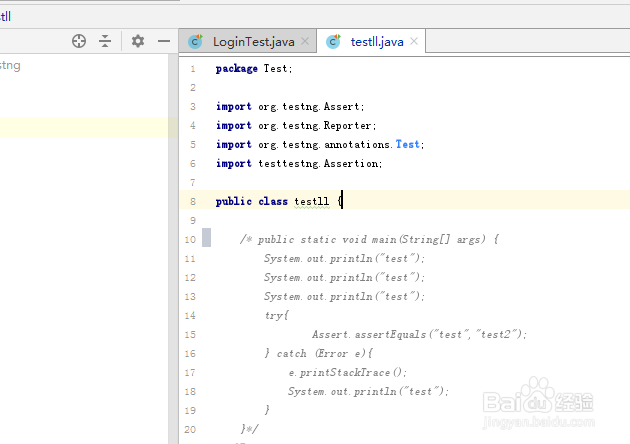Open project panel settings gear
Viewport: 630px width, 444px height.
pyautogui.click(x=138, y=41)
